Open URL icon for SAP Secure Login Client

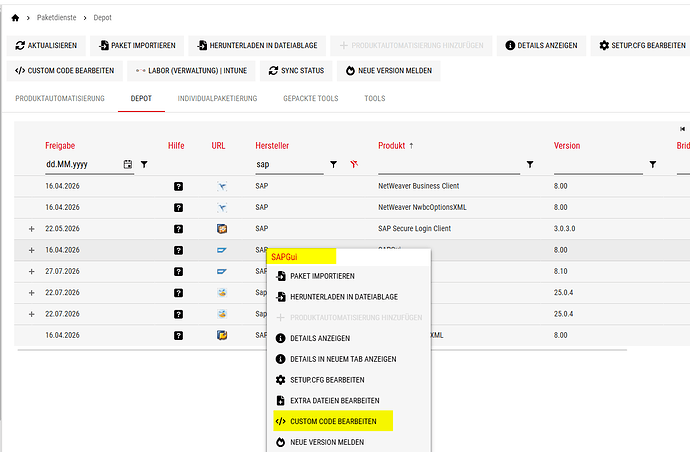click(222, 229)
